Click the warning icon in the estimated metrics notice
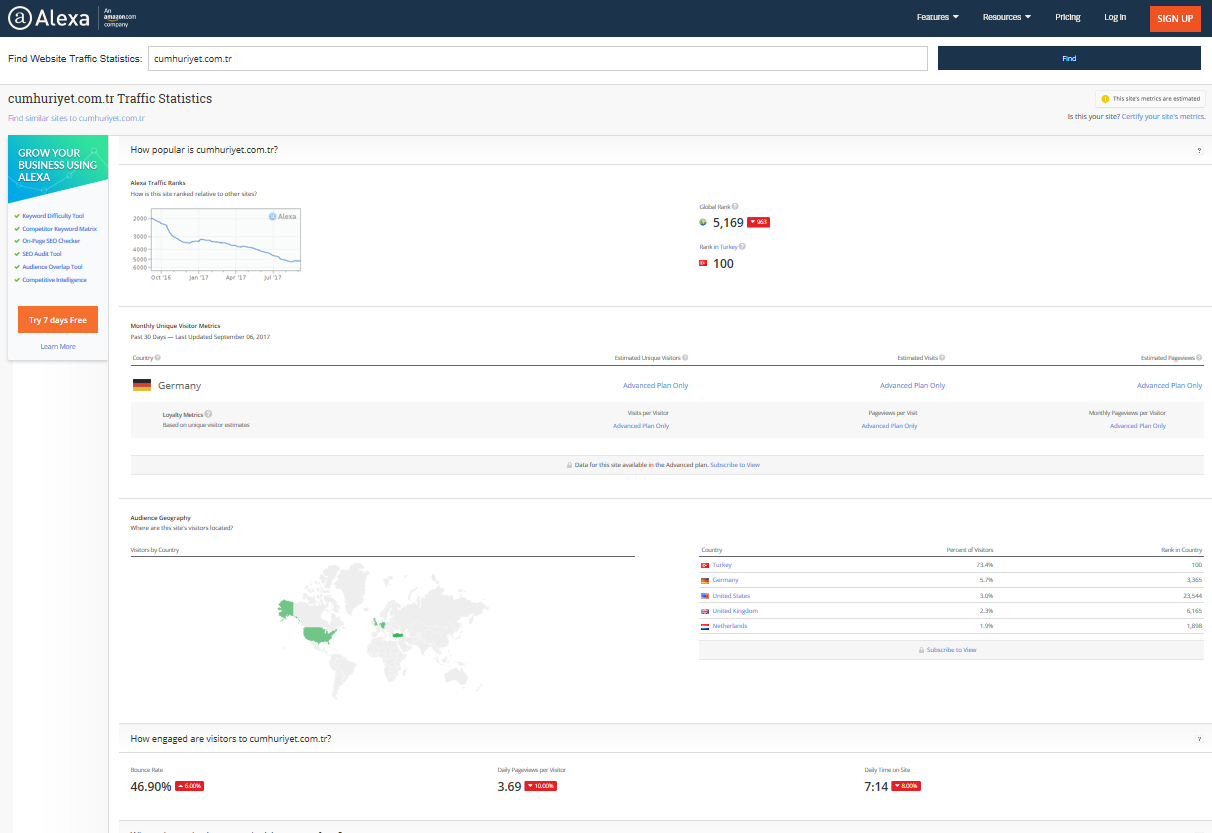This screenshot has height=833, width=1212. pyautogui.click(x=1105, y=99)
